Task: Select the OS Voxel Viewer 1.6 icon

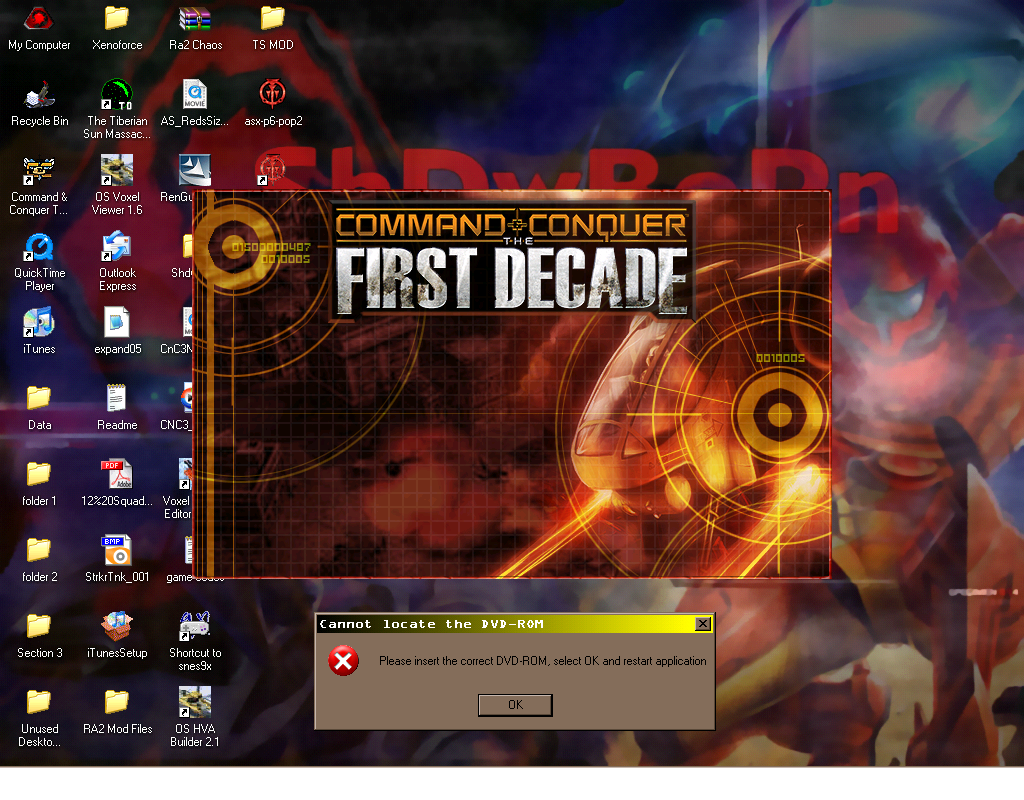Action: pyautogui.click(x=117, y=172)
